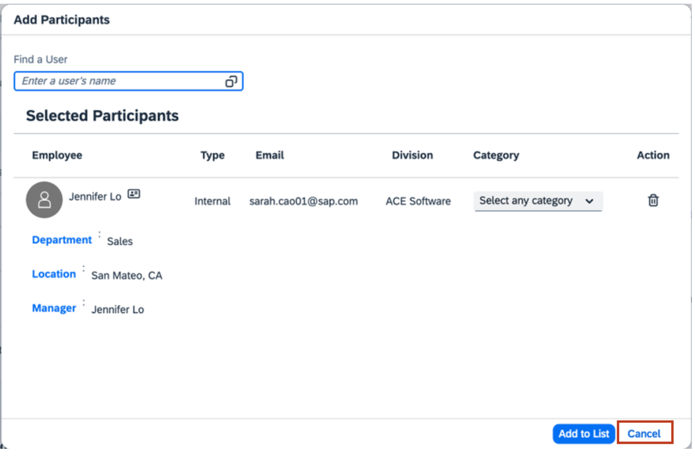Click Jennifer Lo's avatar icon
695x458 pixels.
pyautogui.click(x=44, y=200)
